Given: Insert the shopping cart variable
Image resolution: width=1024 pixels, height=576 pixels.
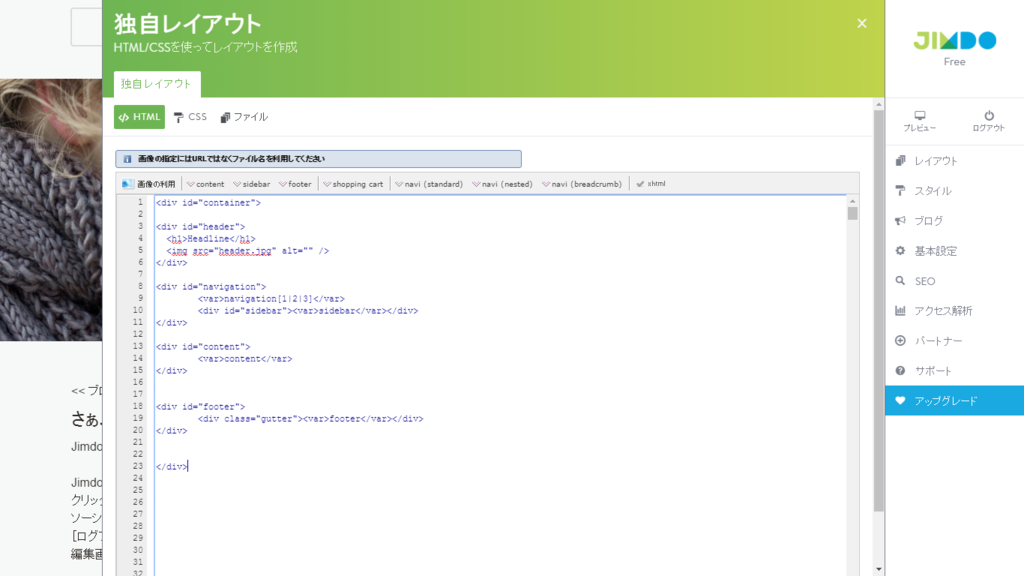Looking at the screenshot, I should click(x=353, y=184).
